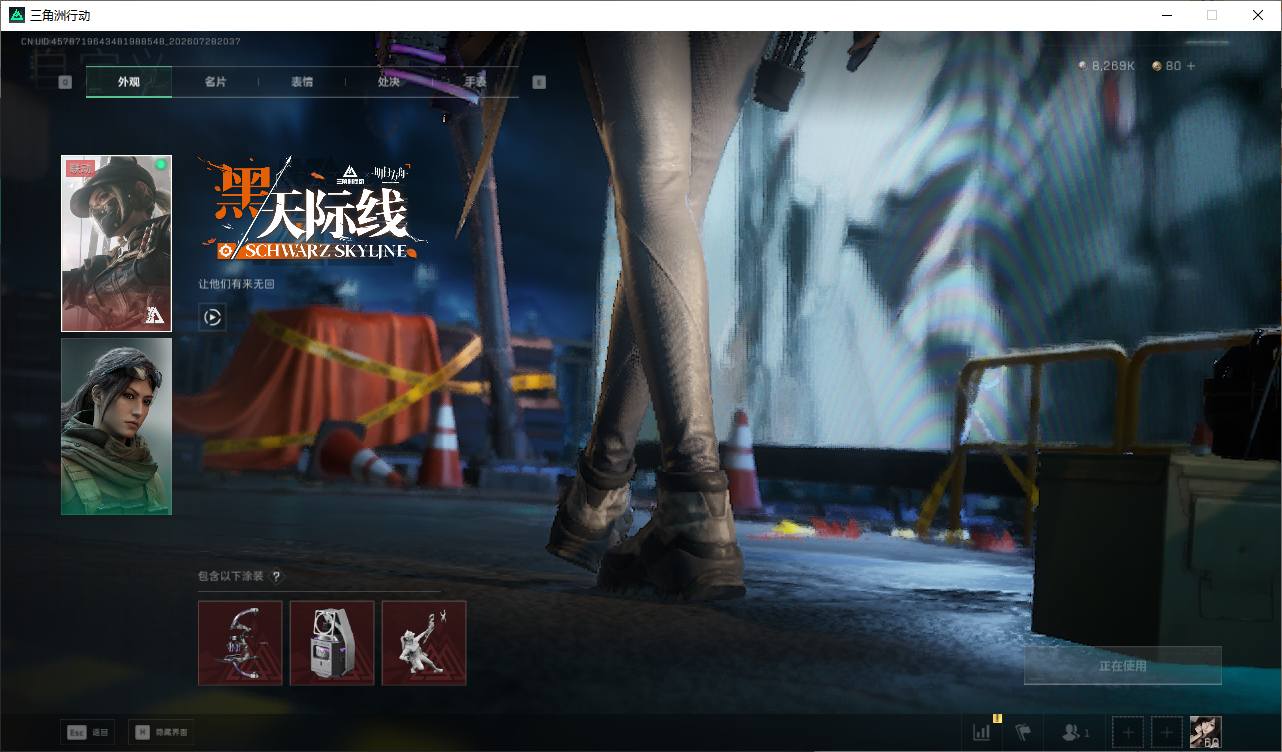Click the Q previous-tab key icon
Image resolution: width=1282 pixels, height=752 pixels.
(65, 82)
